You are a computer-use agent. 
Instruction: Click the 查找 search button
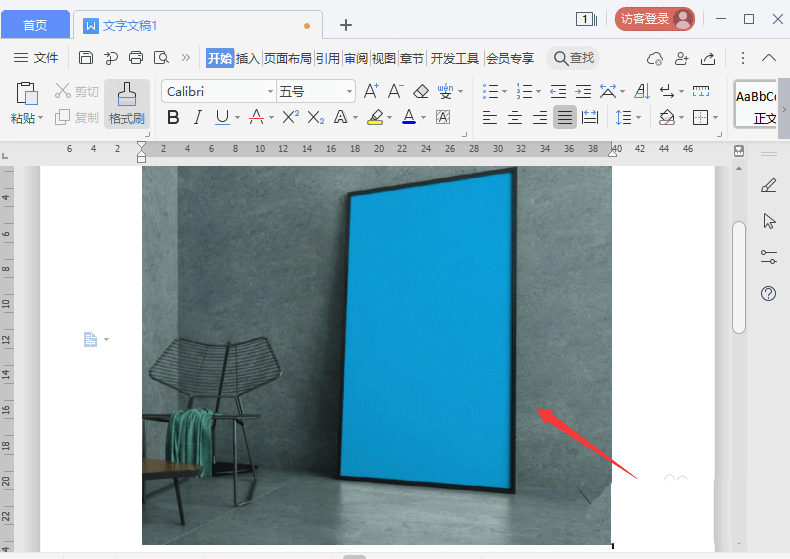coord(574,58)
